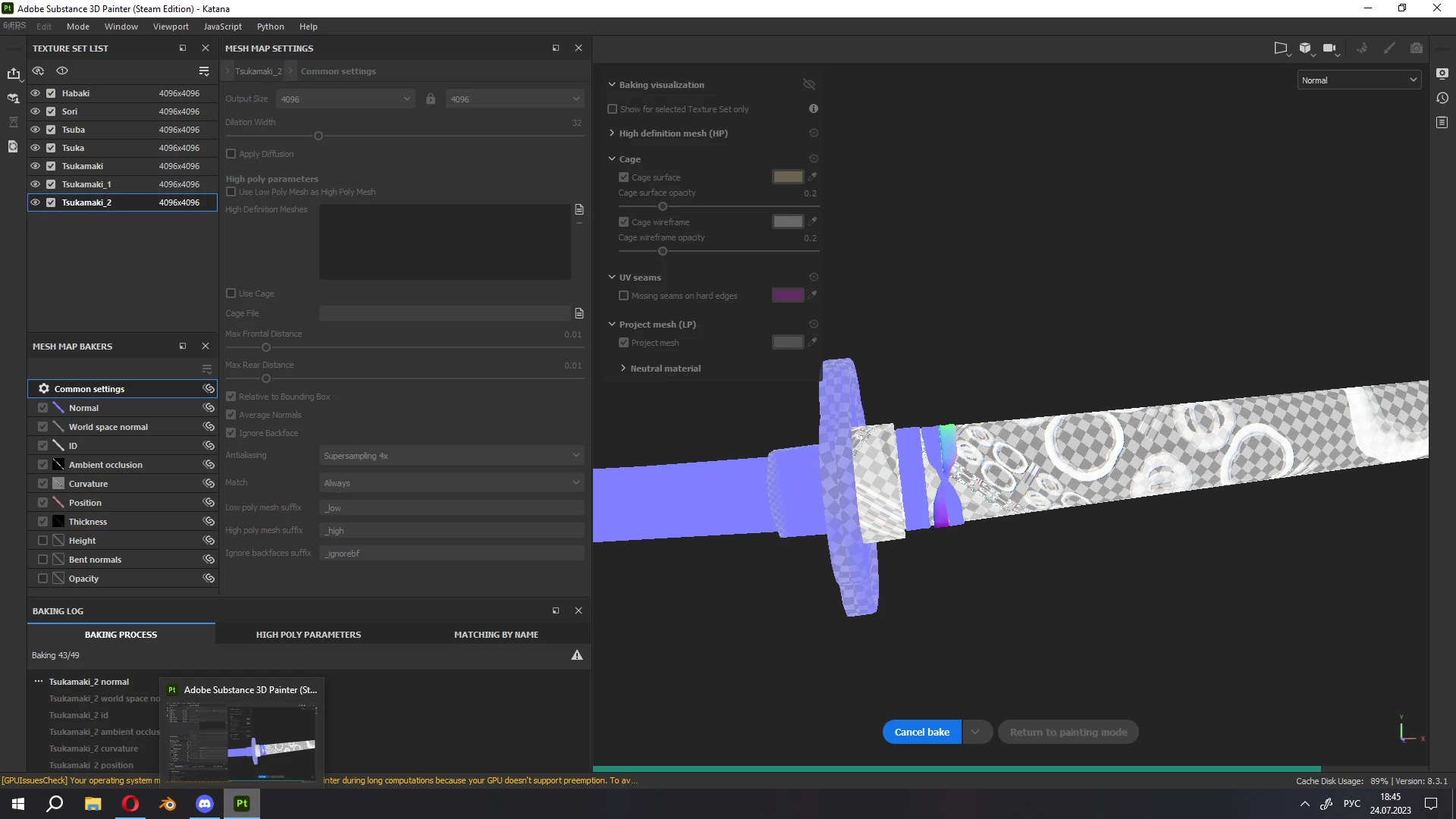1456x819 pixels.
Task: Click the camera icon in viewport toolbar
Action: 1416,48
